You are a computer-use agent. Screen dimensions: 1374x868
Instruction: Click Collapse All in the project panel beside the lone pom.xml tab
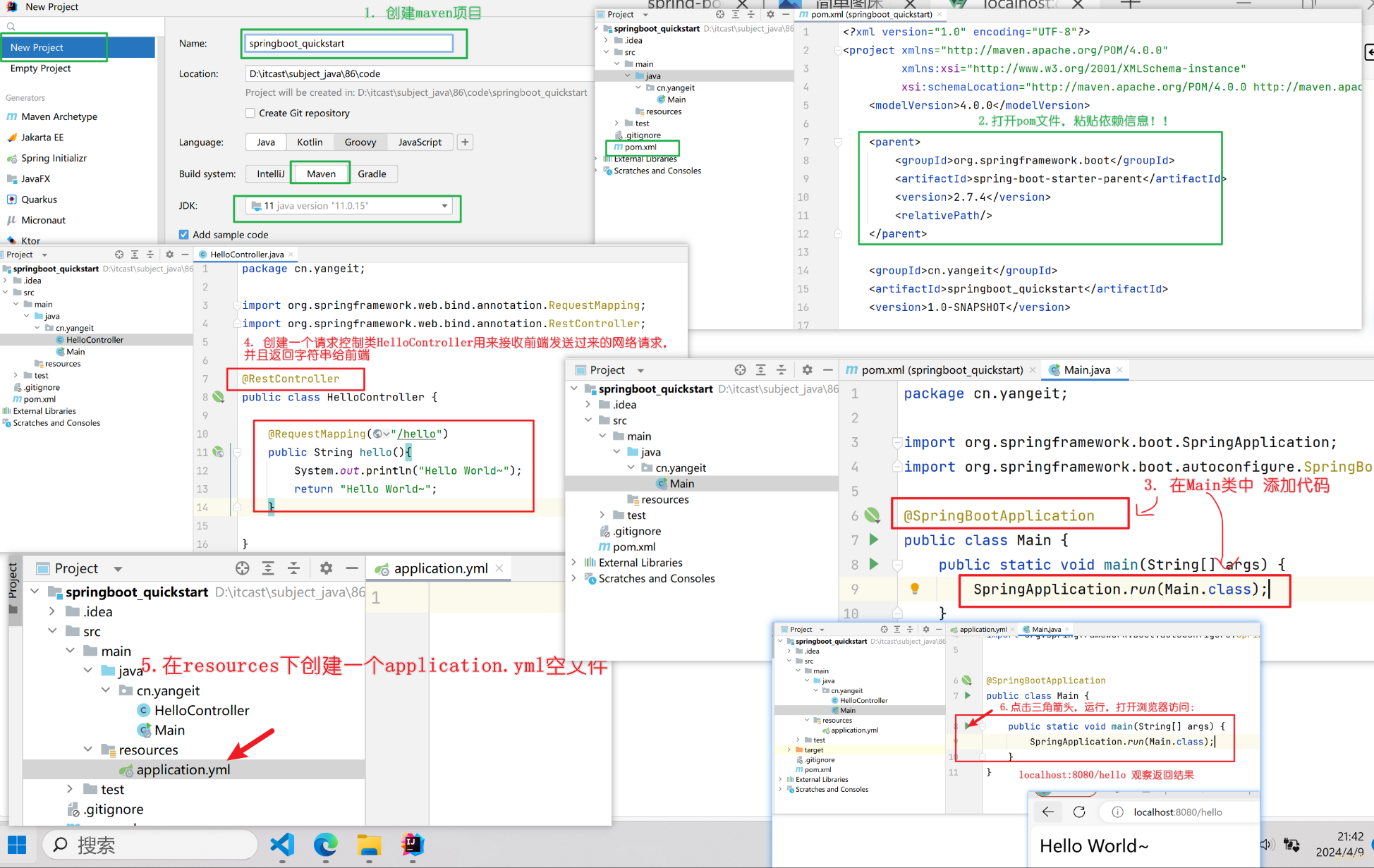[x=750, y=14]
